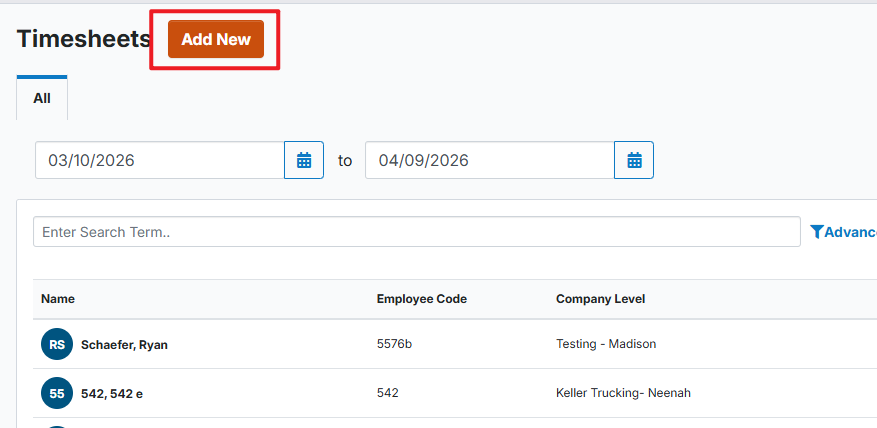This screenshot has width=877, height=428.
Task: Open the Advanced search link
Action: tap(849, 232)
